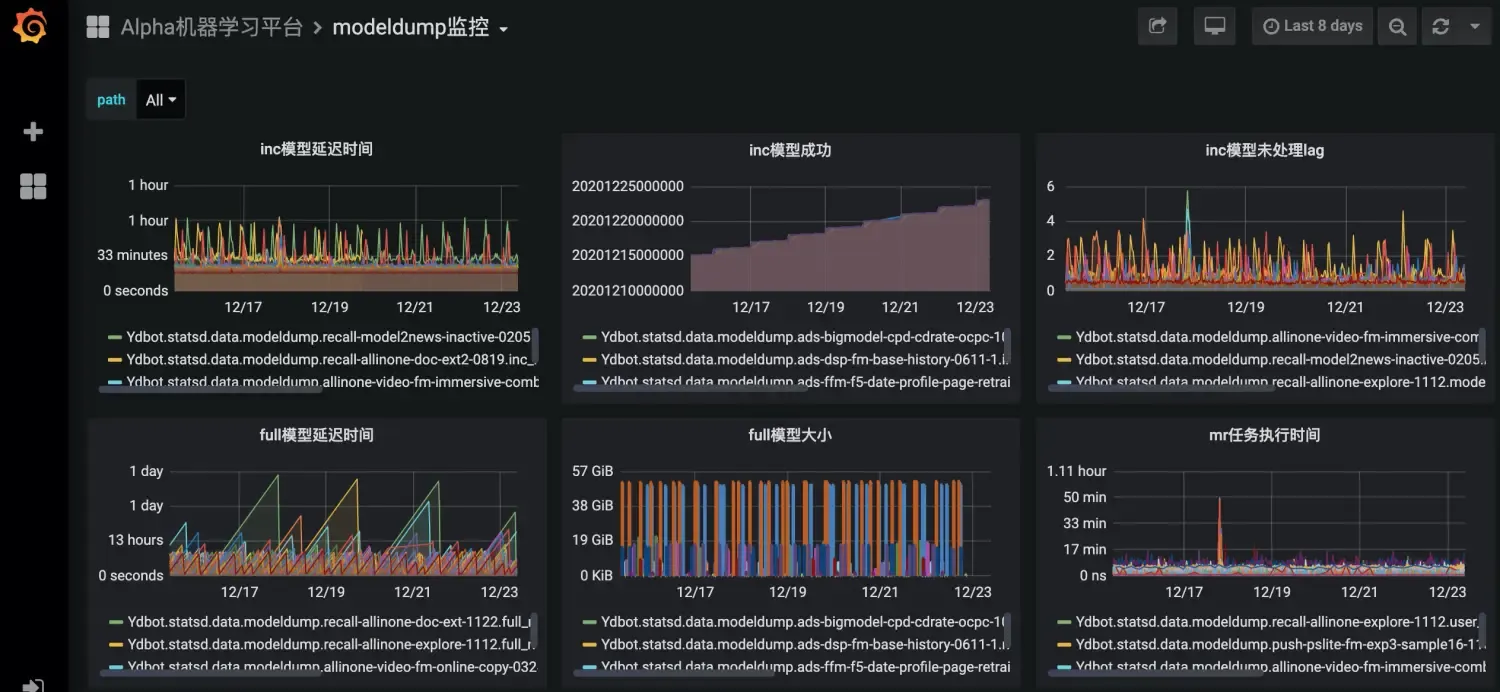Refresh the dashboard with the refresh icon
Screen dimensions: 1500x692
(x=1440, y=27)
